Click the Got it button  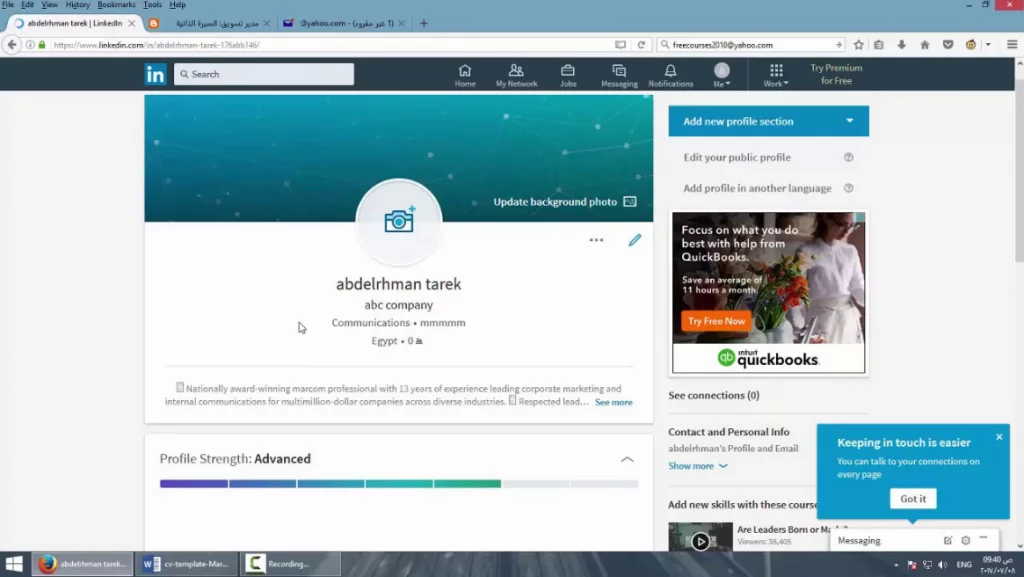[912, 499]
